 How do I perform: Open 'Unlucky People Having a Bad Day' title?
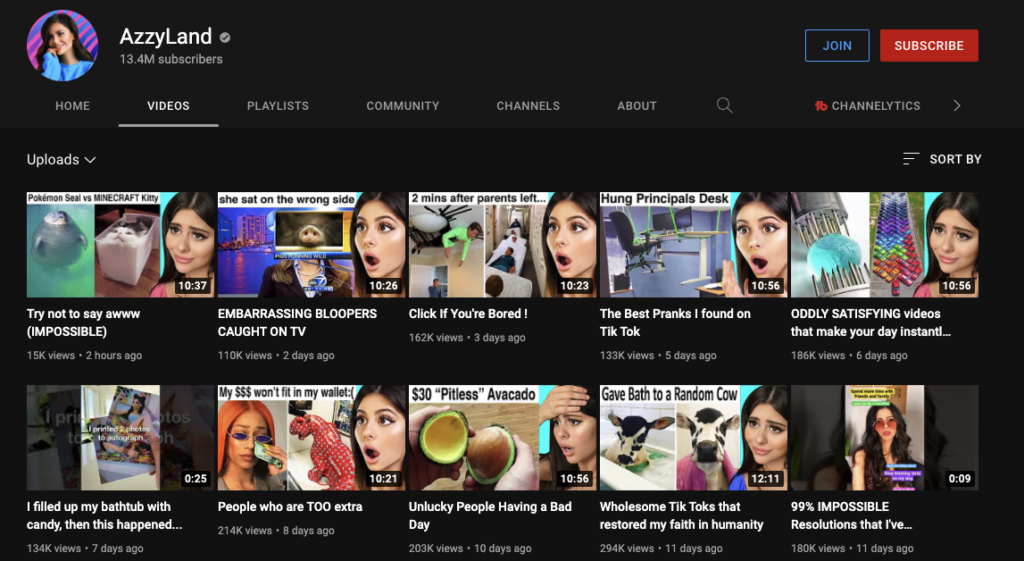pyautogui.click(x=490, y=515)
